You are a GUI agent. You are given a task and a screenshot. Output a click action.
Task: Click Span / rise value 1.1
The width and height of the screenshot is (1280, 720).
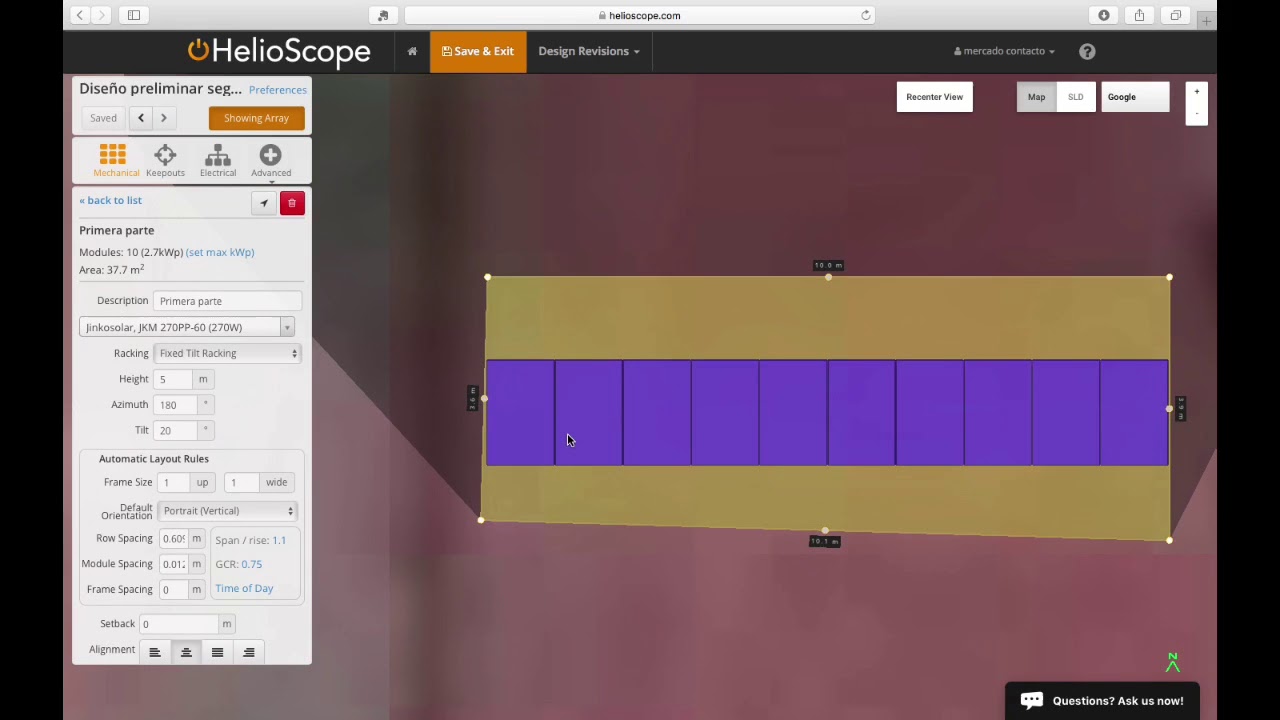279,540
